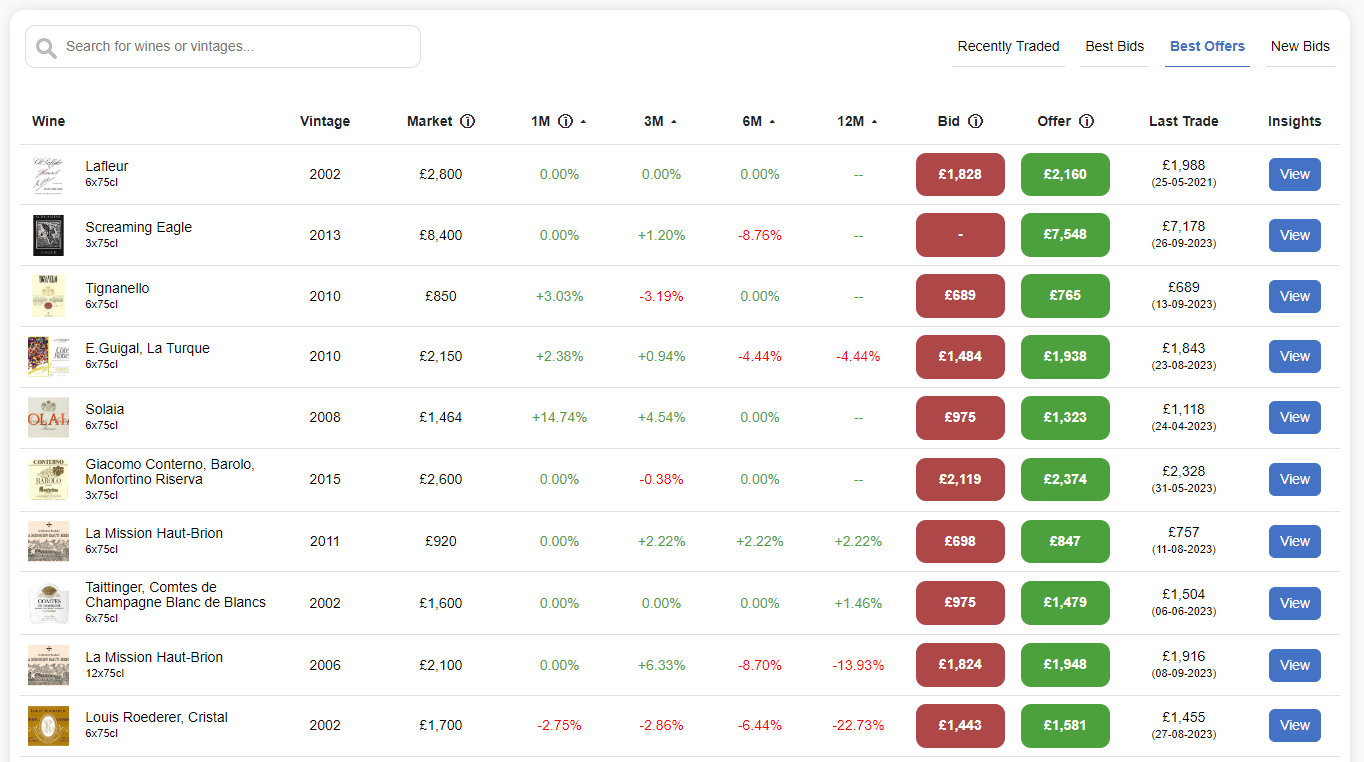View insights for E.Guigal La Turque
1364x762 pixels.
pyautogui.click(x=1294, y=356)
